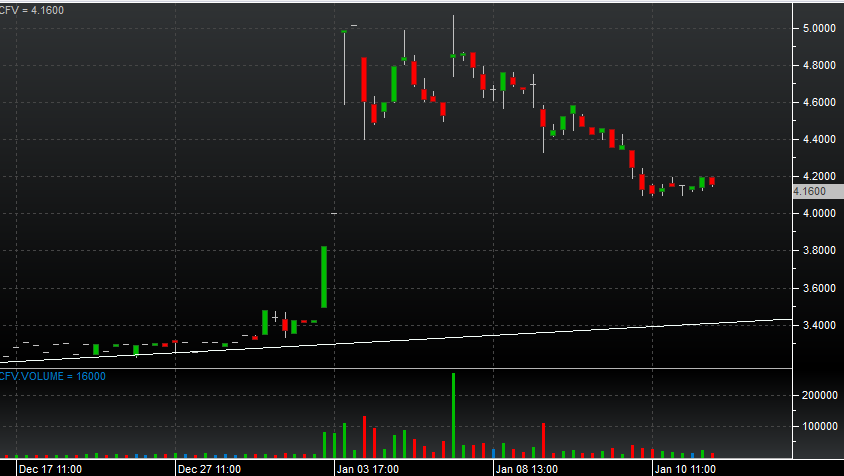
Task: Select the large green breakout candle below 4.0000
Action: pos(324,277)
